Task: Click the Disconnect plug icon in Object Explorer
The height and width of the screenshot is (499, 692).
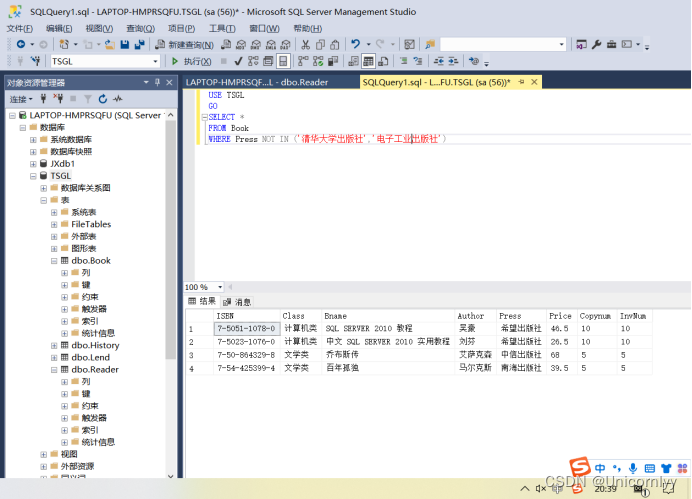Action: click(58, 99)
